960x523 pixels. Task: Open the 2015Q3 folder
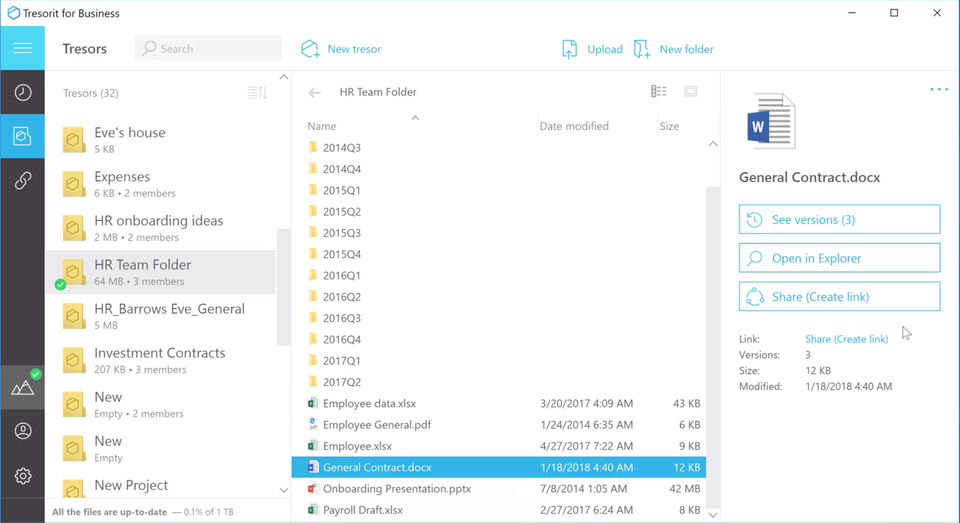point(342,233)
